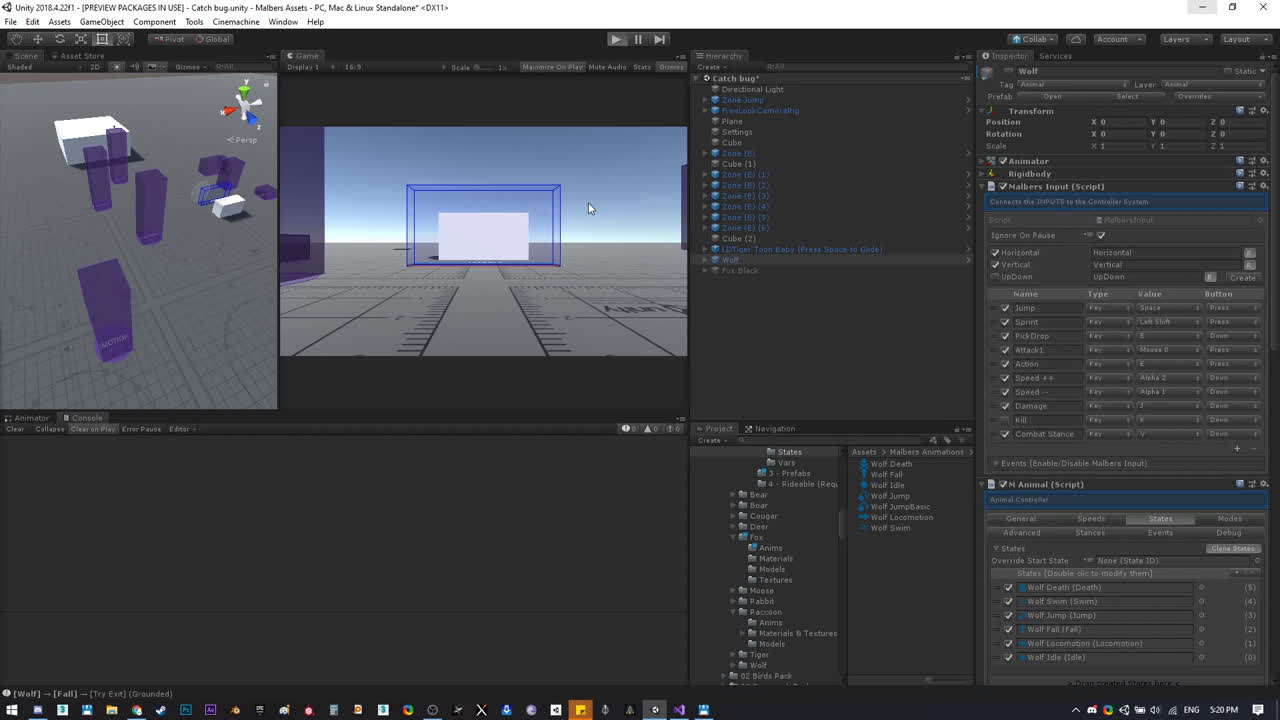1280x720 pixels.
Task: Click the Clone States button
Action: (x=1232, y=548)
